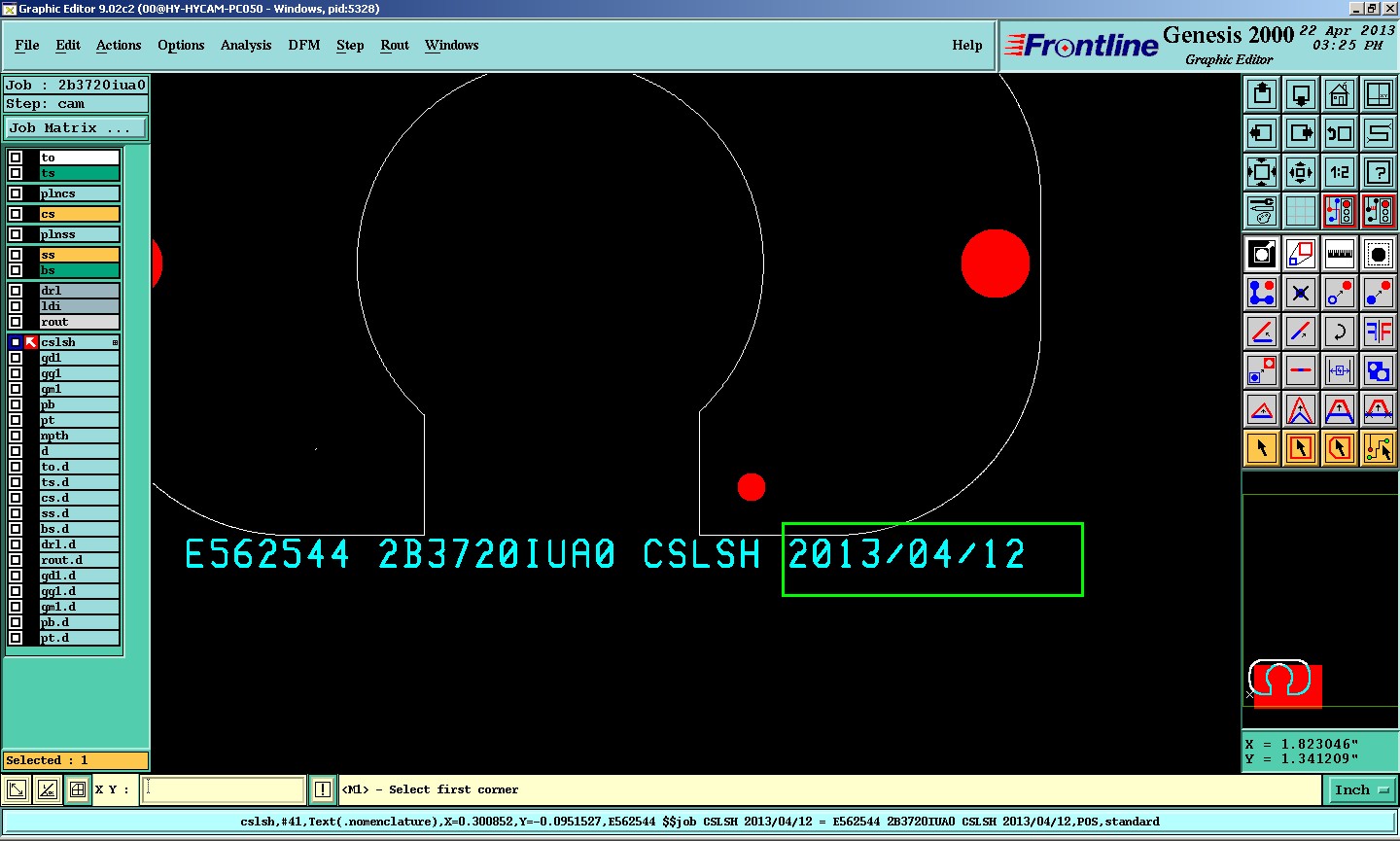The width and height of the screenshot is (1400, 841).
Task: Click the grid icon left of X Y
Action: (78, 790)
